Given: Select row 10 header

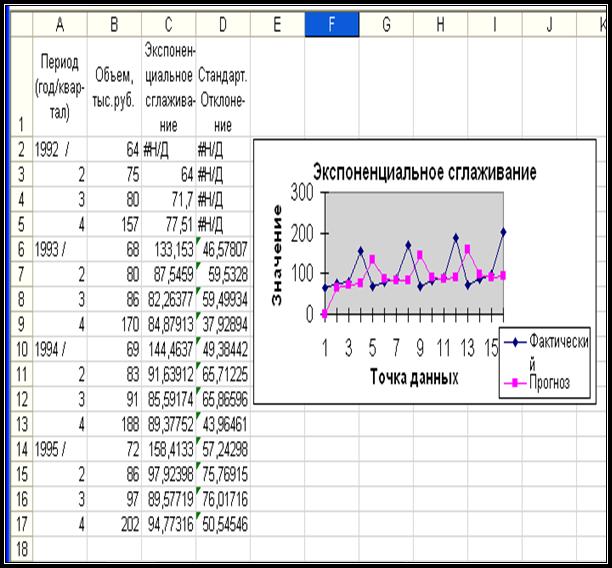Looking at the screenshot, I should (x=21, y=349).
